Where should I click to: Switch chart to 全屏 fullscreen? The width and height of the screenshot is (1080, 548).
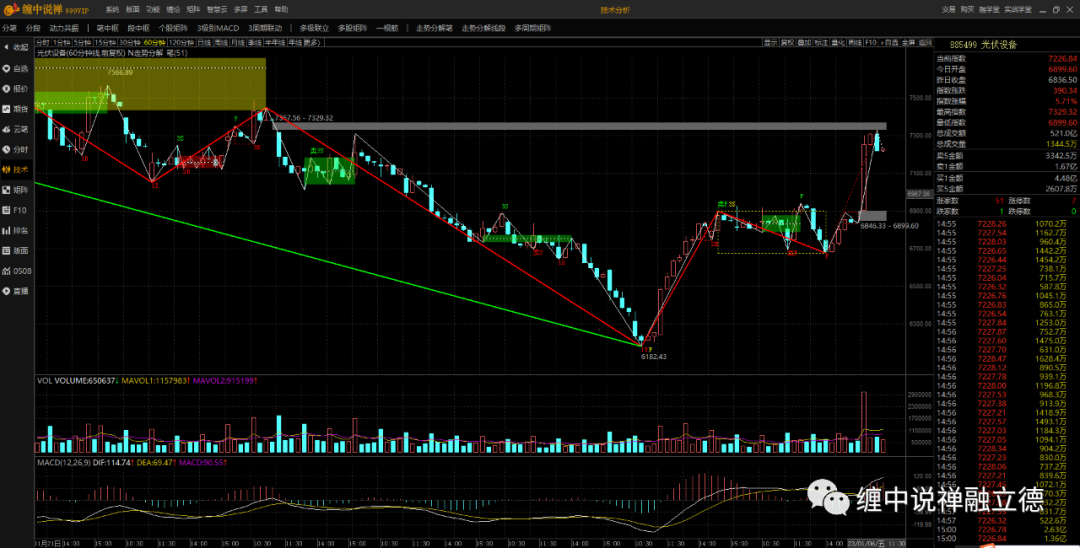point(908,43)
